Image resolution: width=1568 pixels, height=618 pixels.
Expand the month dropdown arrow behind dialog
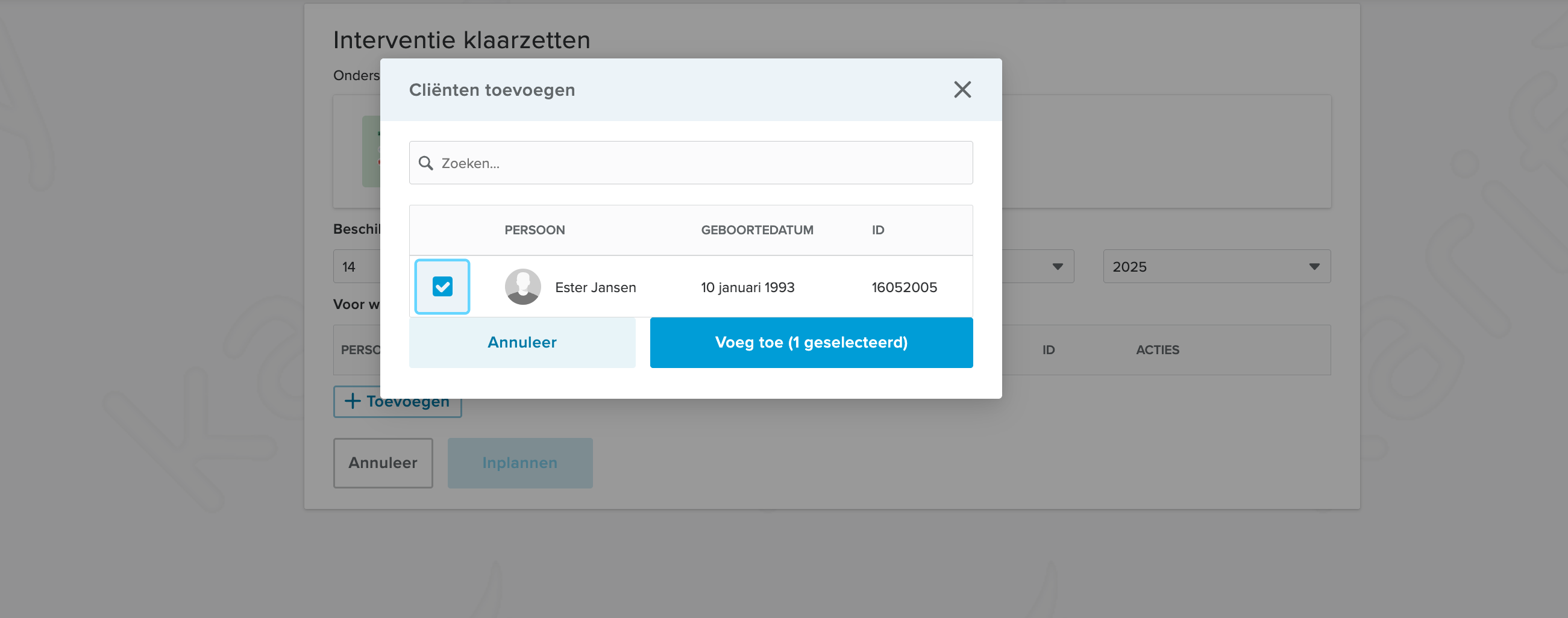coord(1058,266)
